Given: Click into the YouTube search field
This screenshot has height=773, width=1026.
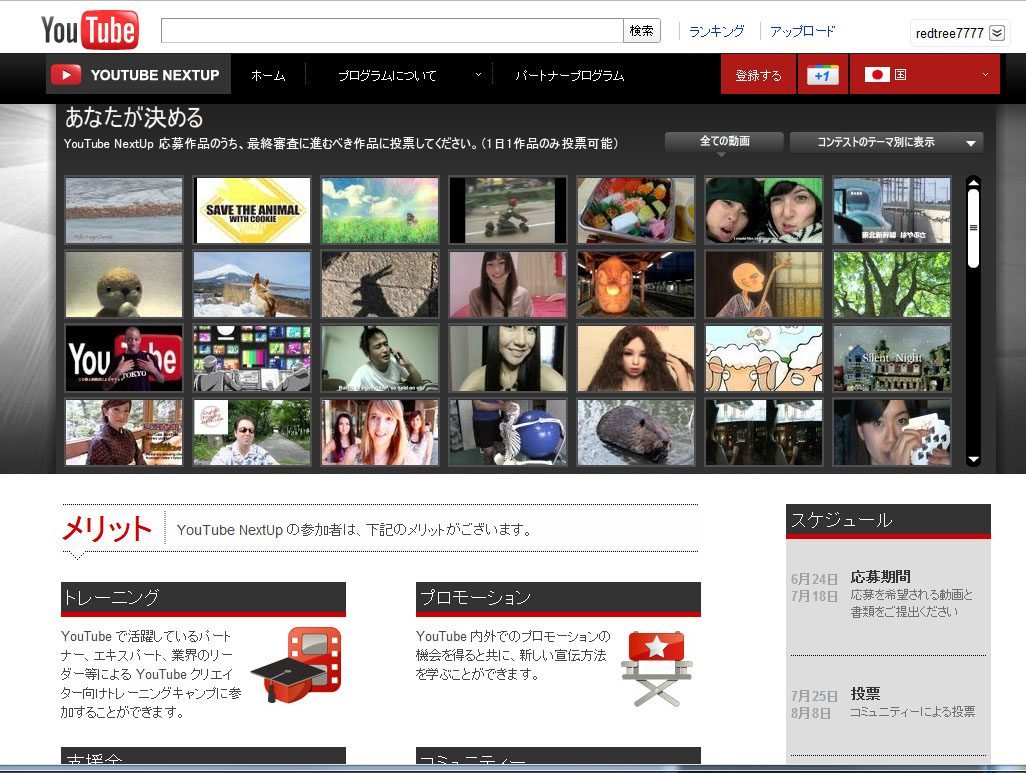Looking at the screenshot, I should pos(392,31).
